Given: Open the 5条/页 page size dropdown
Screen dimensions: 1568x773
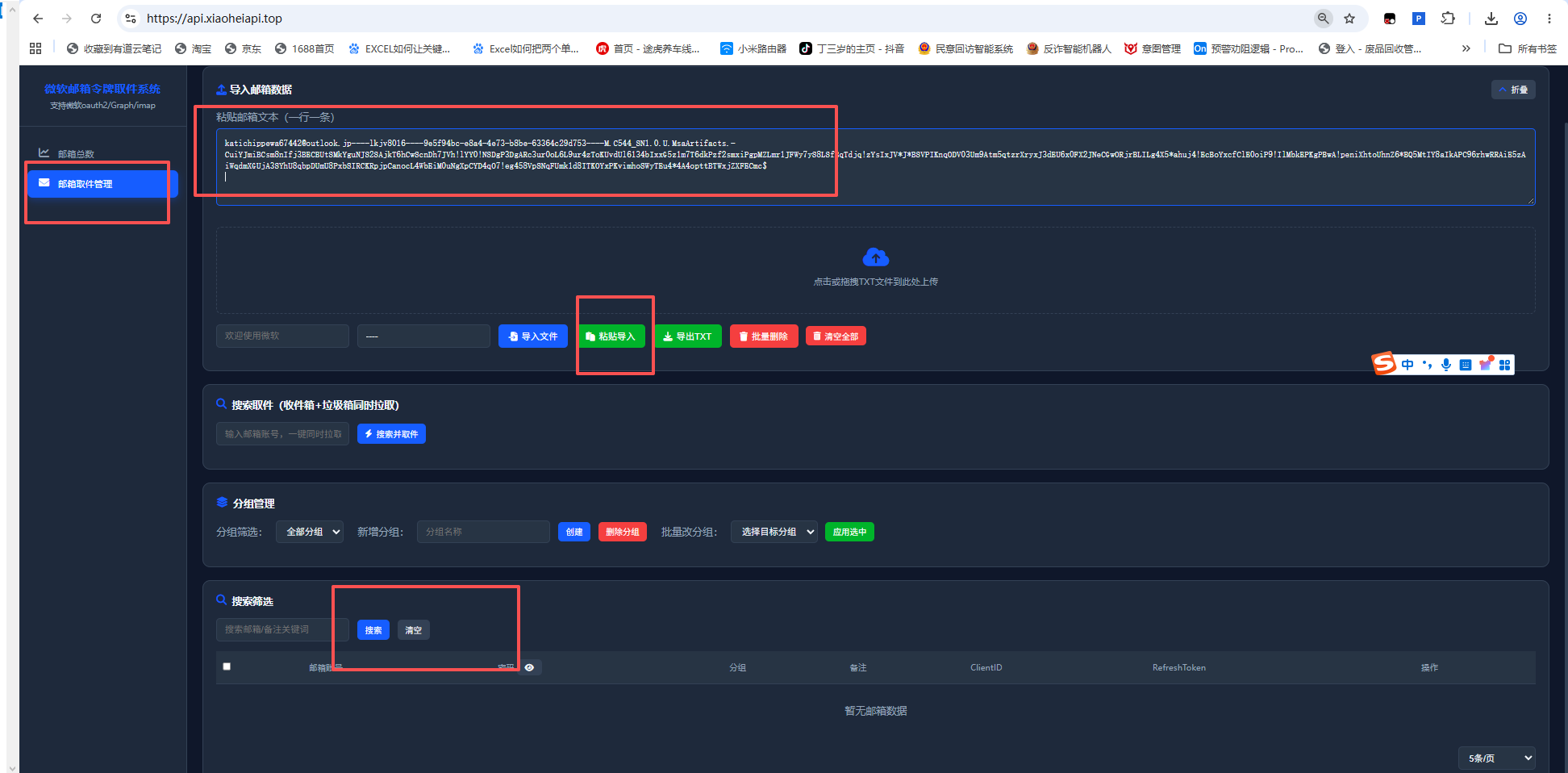Looking at the screenshot, I should 1497,758.
